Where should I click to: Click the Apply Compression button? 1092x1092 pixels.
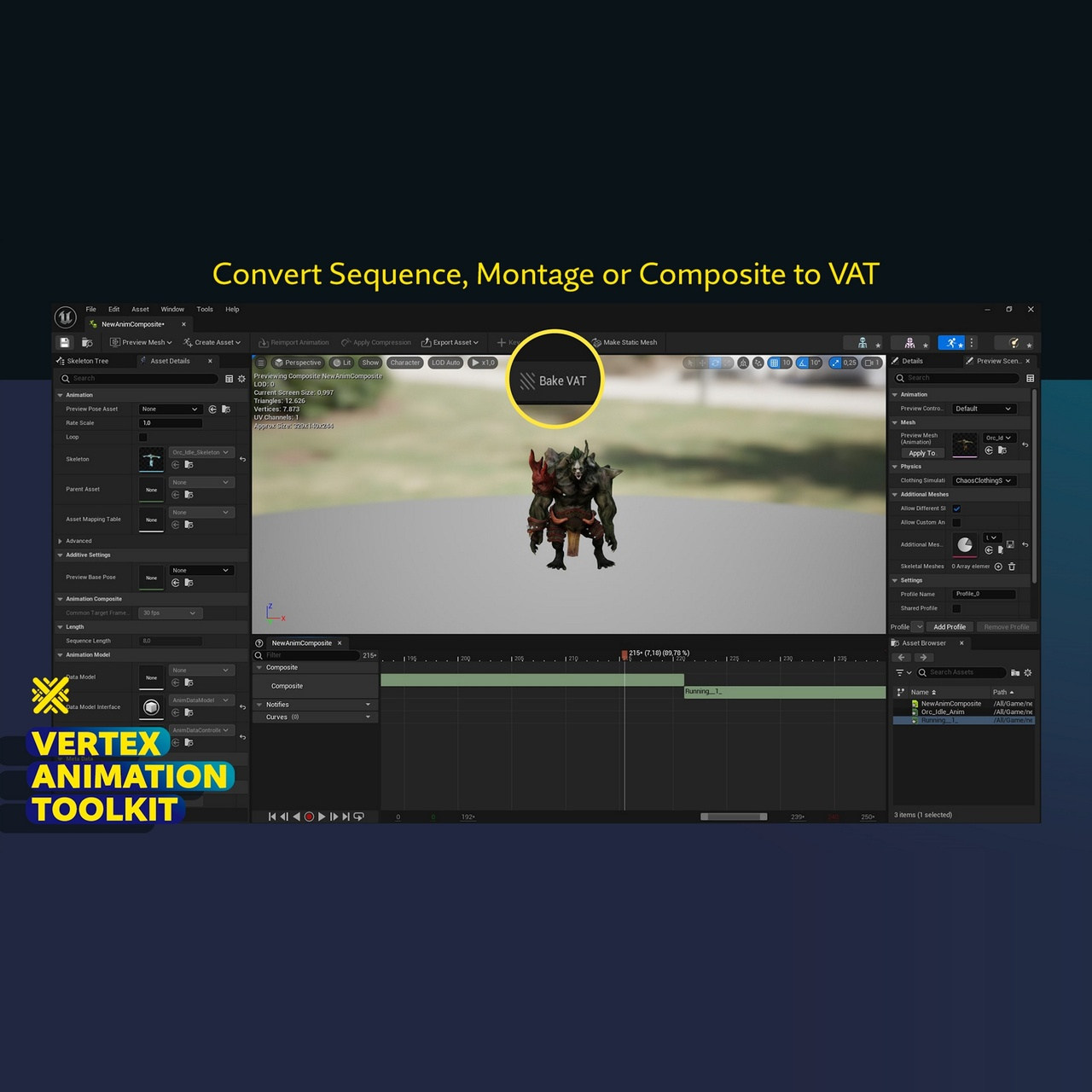[x=376, y=342]
